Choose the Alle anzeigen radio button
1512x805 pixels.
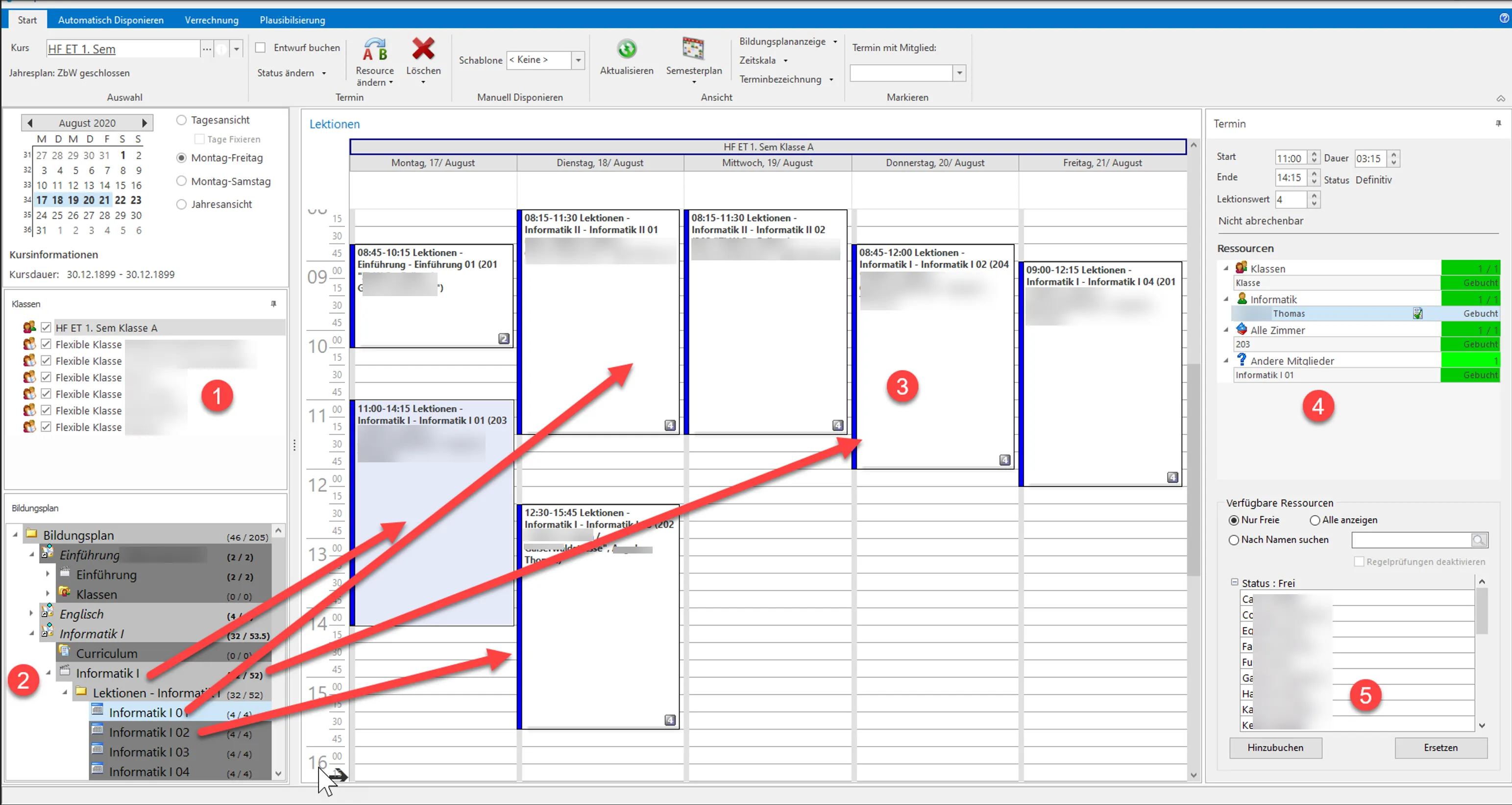pyautogui.click(x=1315, y=520)
